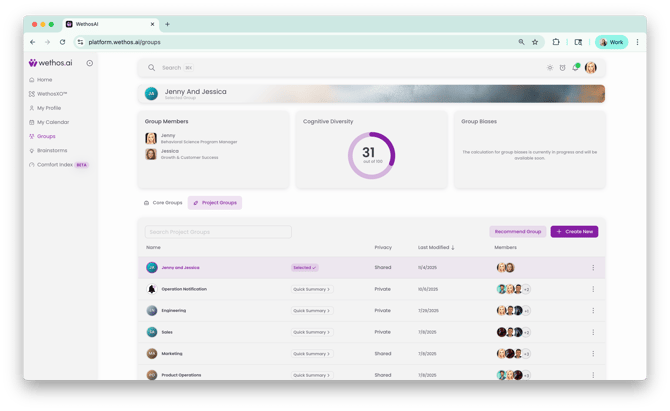
Task: Switch to the Core Groups tab
Action: (164, 203)
